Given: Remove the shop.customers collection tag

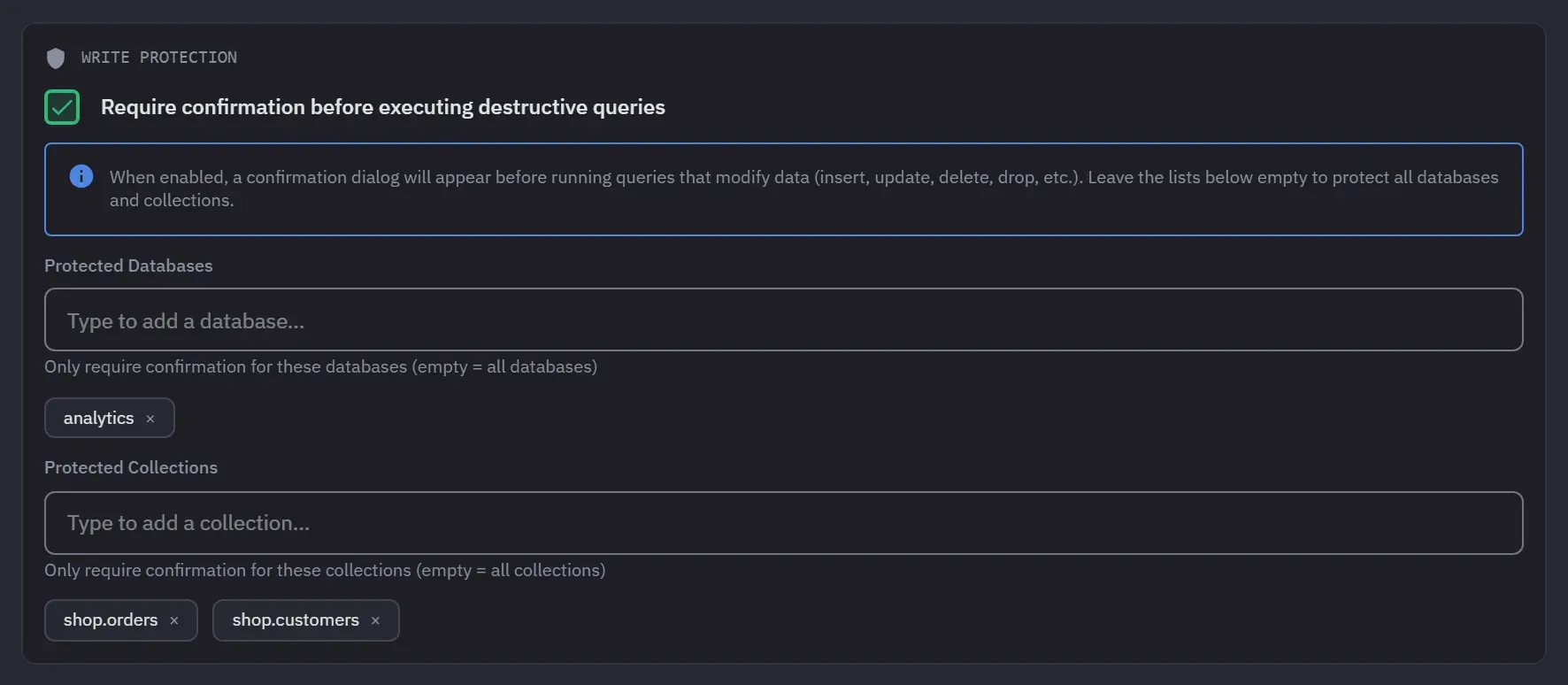Looking at the screenshot, I should coord(375,620).
